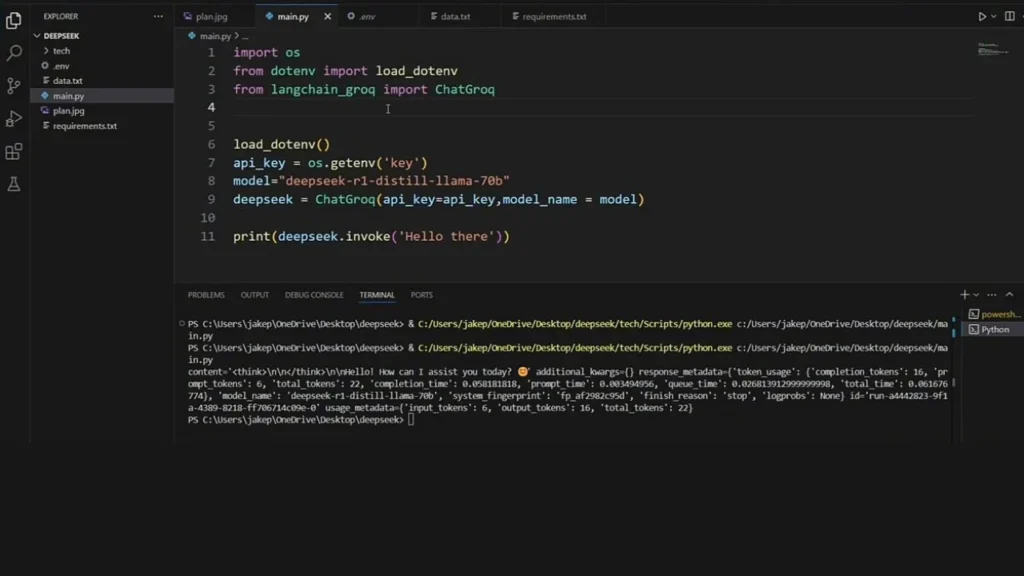Open run button dropdown arrow
Screen dimensions: 1024x576
(994, 16)
